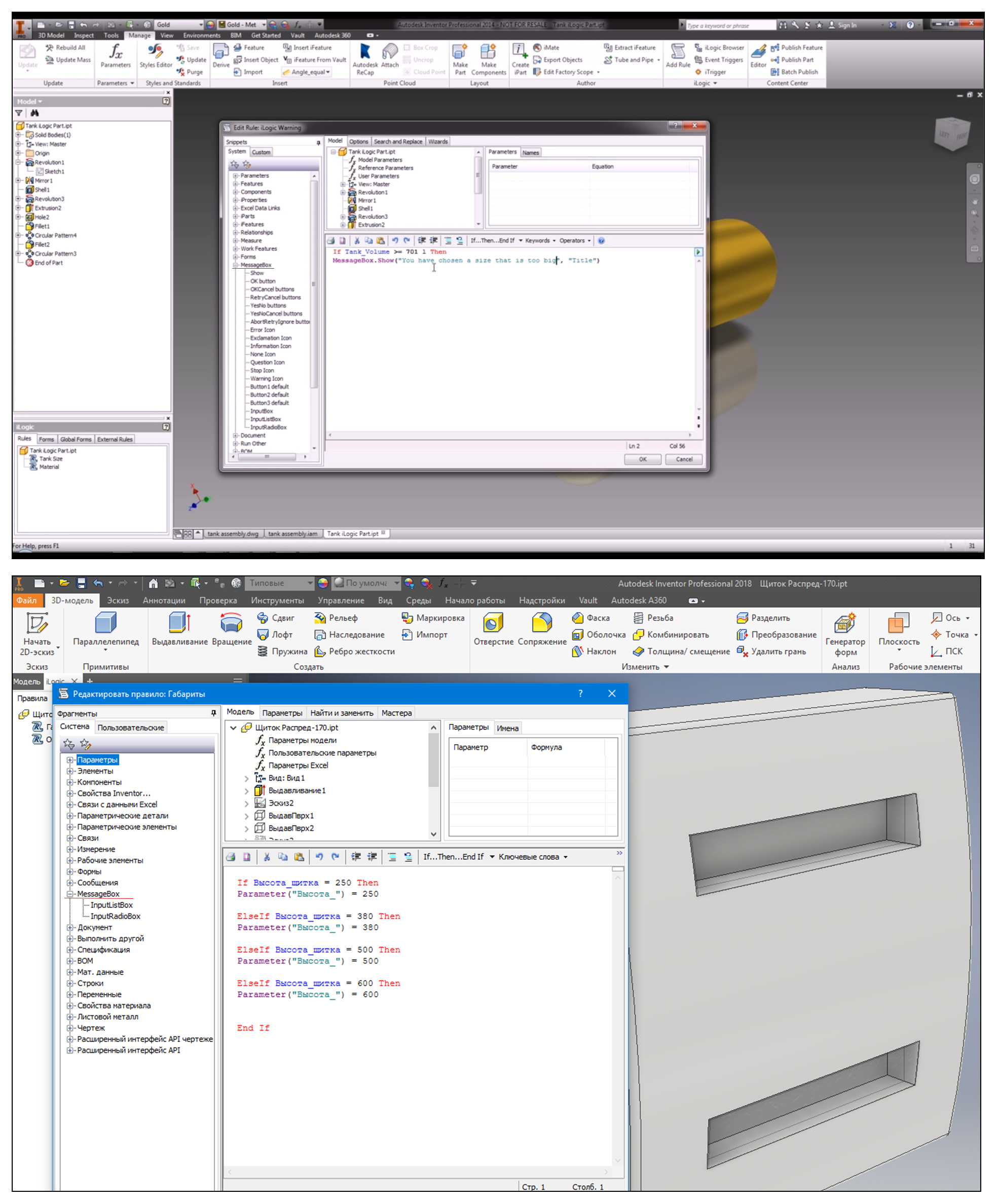Viewport: 997px width, 1204px height.
Task: Switch to the Wizards tab in the Edit Rule dialog
Action: click(x=438, y=141)
